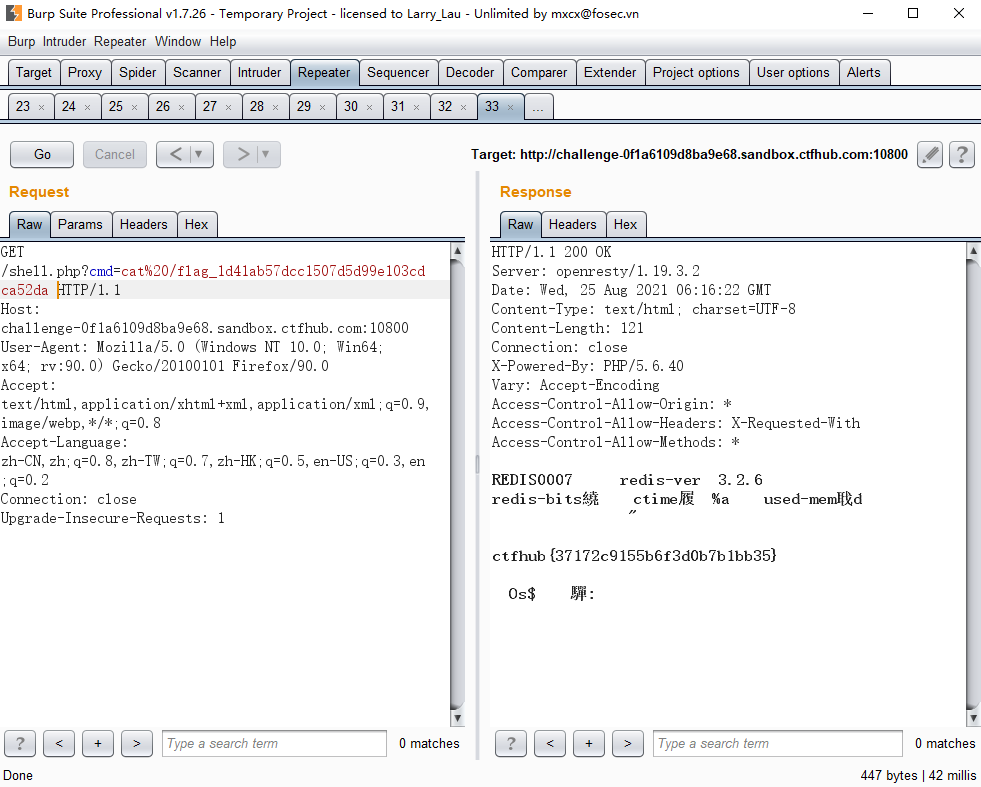This screenshot has width=981, height=787.
Task: Open the new tab '...' button in Repeater tabs
Action: click(538, 107)
